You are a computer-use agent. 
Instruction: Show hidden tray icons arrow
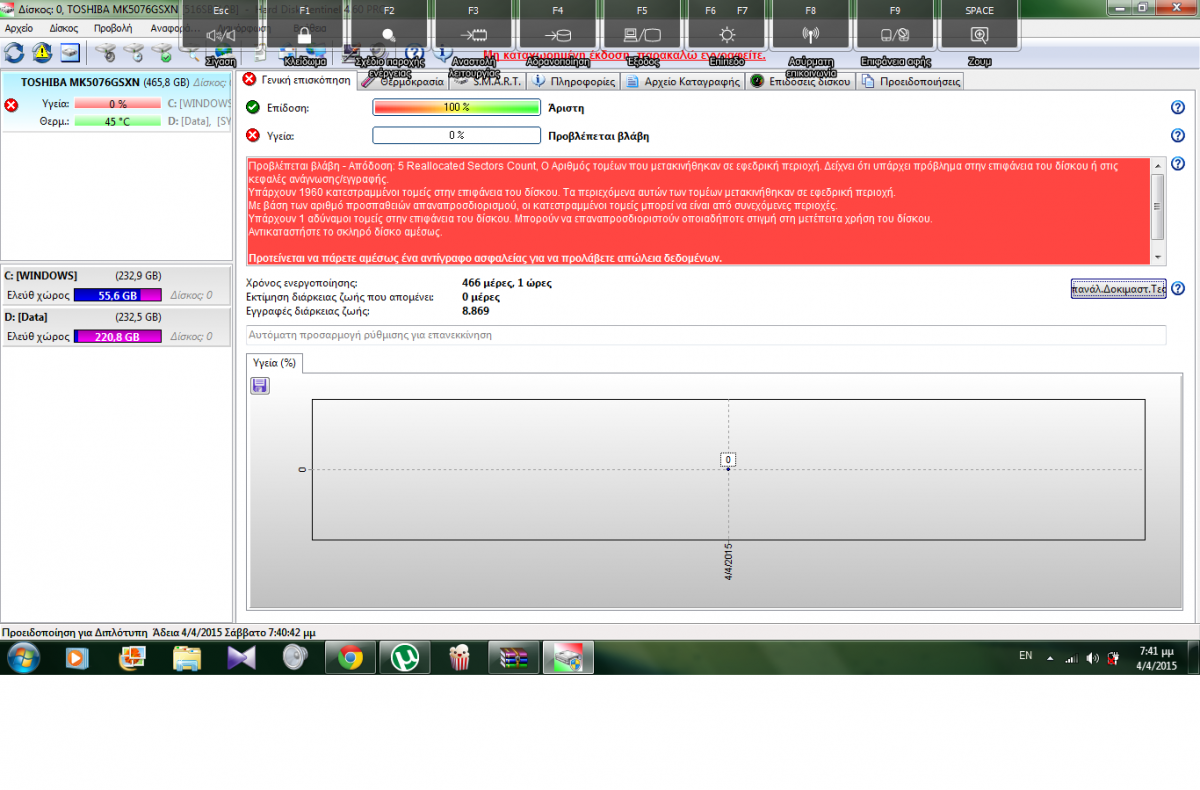[1050, 658]
